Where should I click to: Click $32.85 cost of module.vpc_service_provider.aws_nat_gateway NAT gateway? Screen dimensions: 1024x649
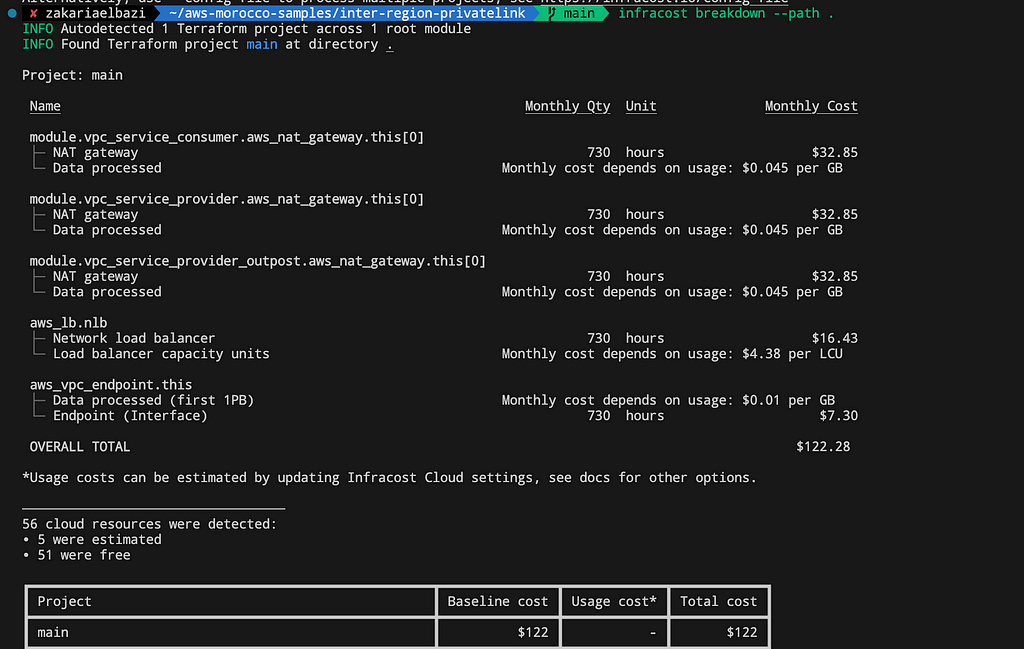pos(835,214)
